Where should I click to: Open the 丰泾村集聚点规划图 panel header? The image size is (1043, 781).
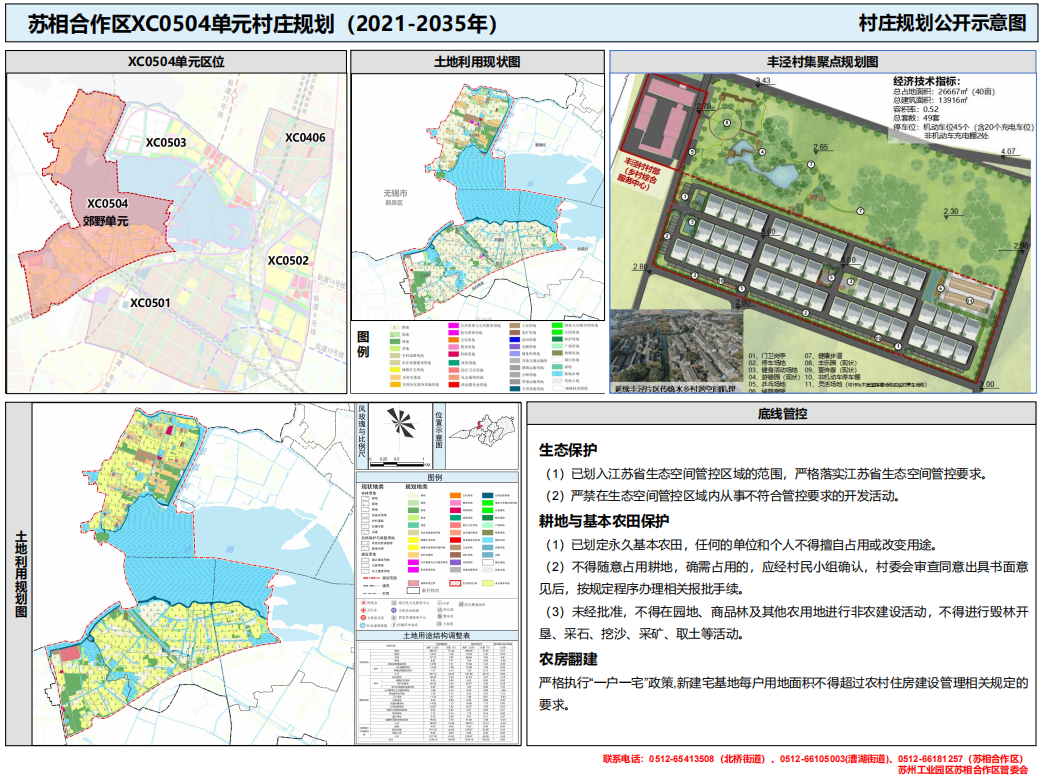pyautogui.click(x=822, y=61)
